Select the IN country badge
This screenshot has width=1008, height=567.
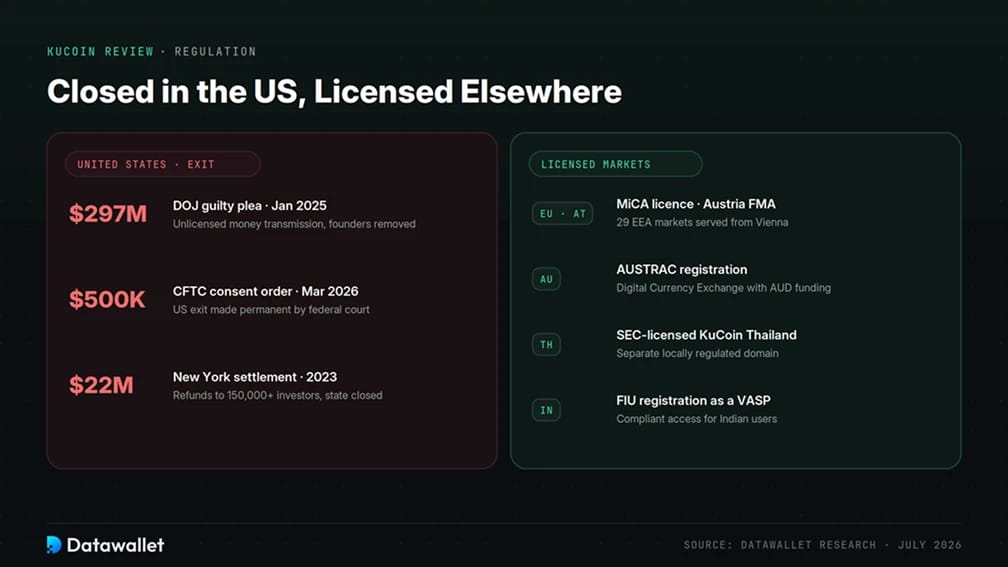[546, 410]
